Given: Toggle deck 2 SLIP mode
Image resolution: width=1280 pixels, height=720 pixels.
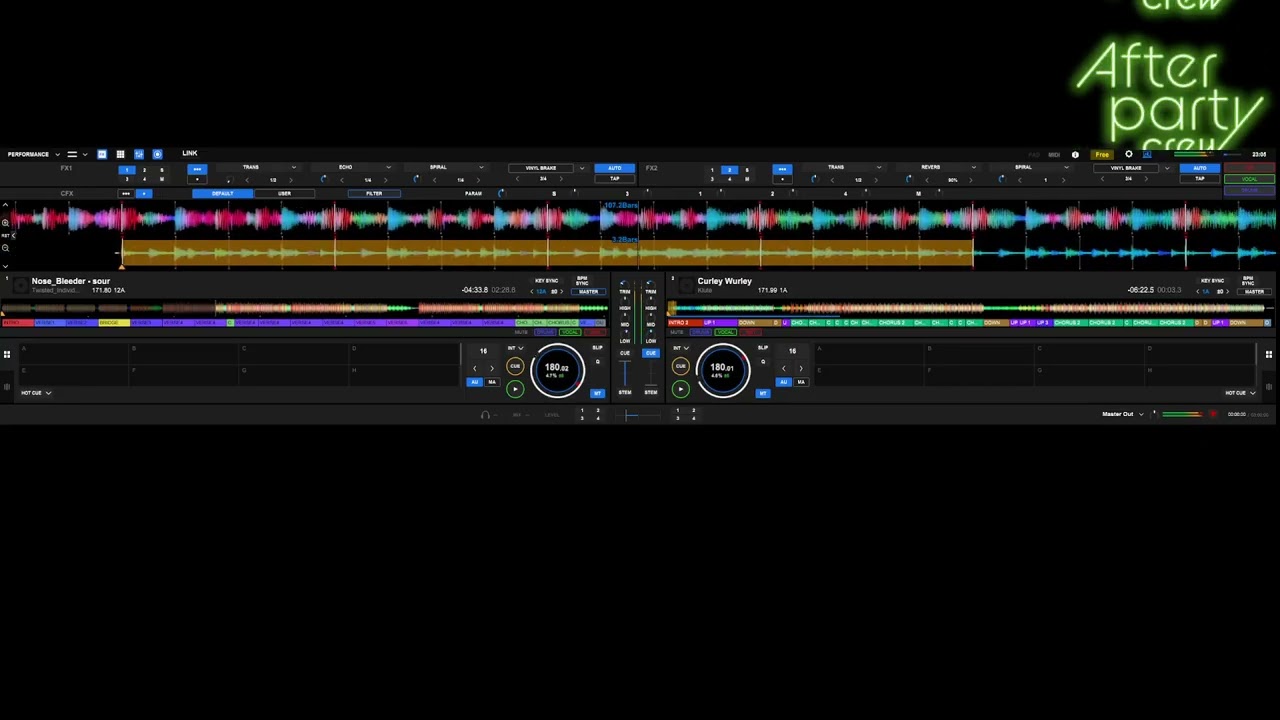Looking at the screenshot, I should pyautogui.click(x=763, y=347).
